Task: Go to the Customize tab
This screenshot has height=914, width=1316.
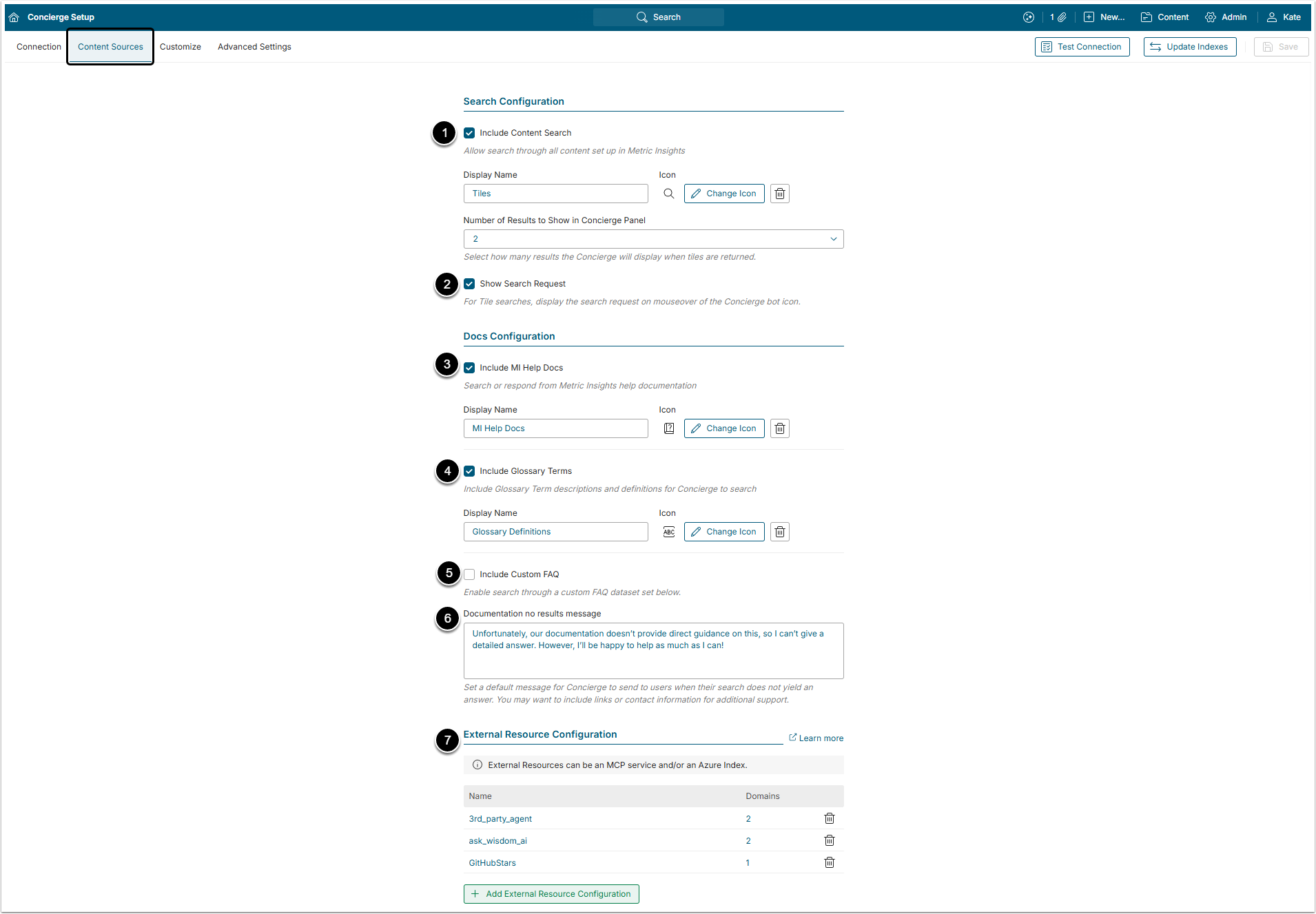Action: point(181,47)
